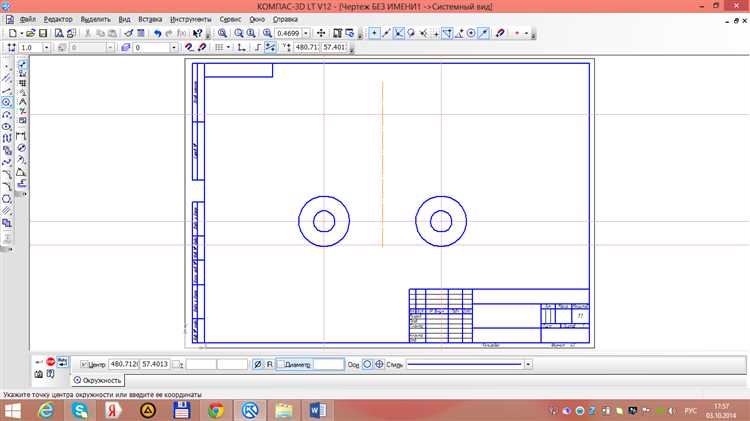Open the text annotation 'A' panel icon
The height and width of the screenshot is (421, 750).
pos(22,102)
